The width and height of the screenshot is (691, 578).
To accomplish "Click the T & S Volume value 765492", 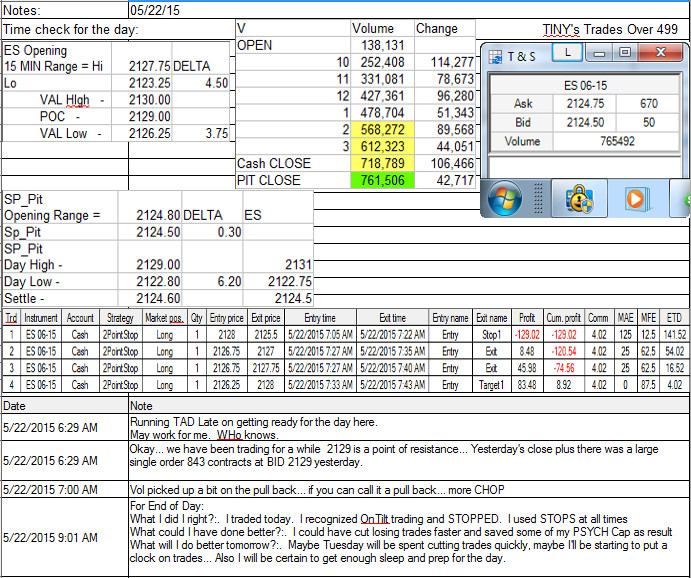I will click(617, 141).
